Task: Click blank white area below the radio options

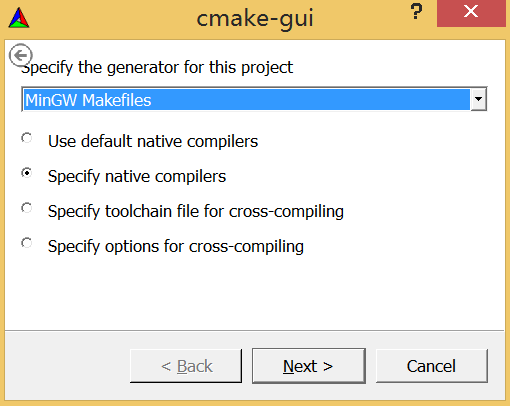Action: coord(255,293)
